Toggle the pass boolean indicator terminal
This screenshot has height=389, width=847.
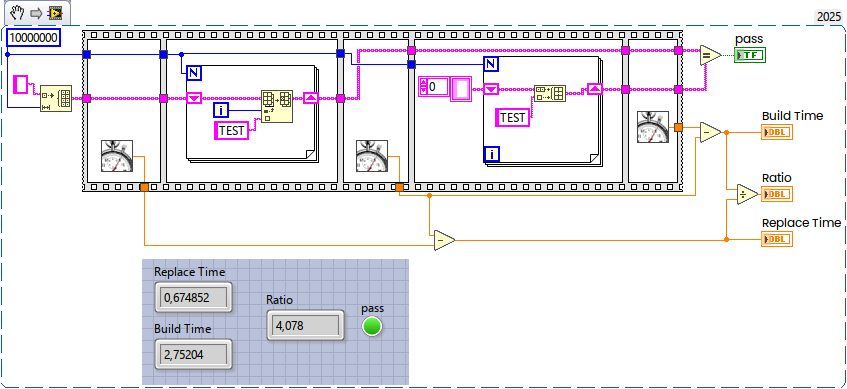click(750, 55)
